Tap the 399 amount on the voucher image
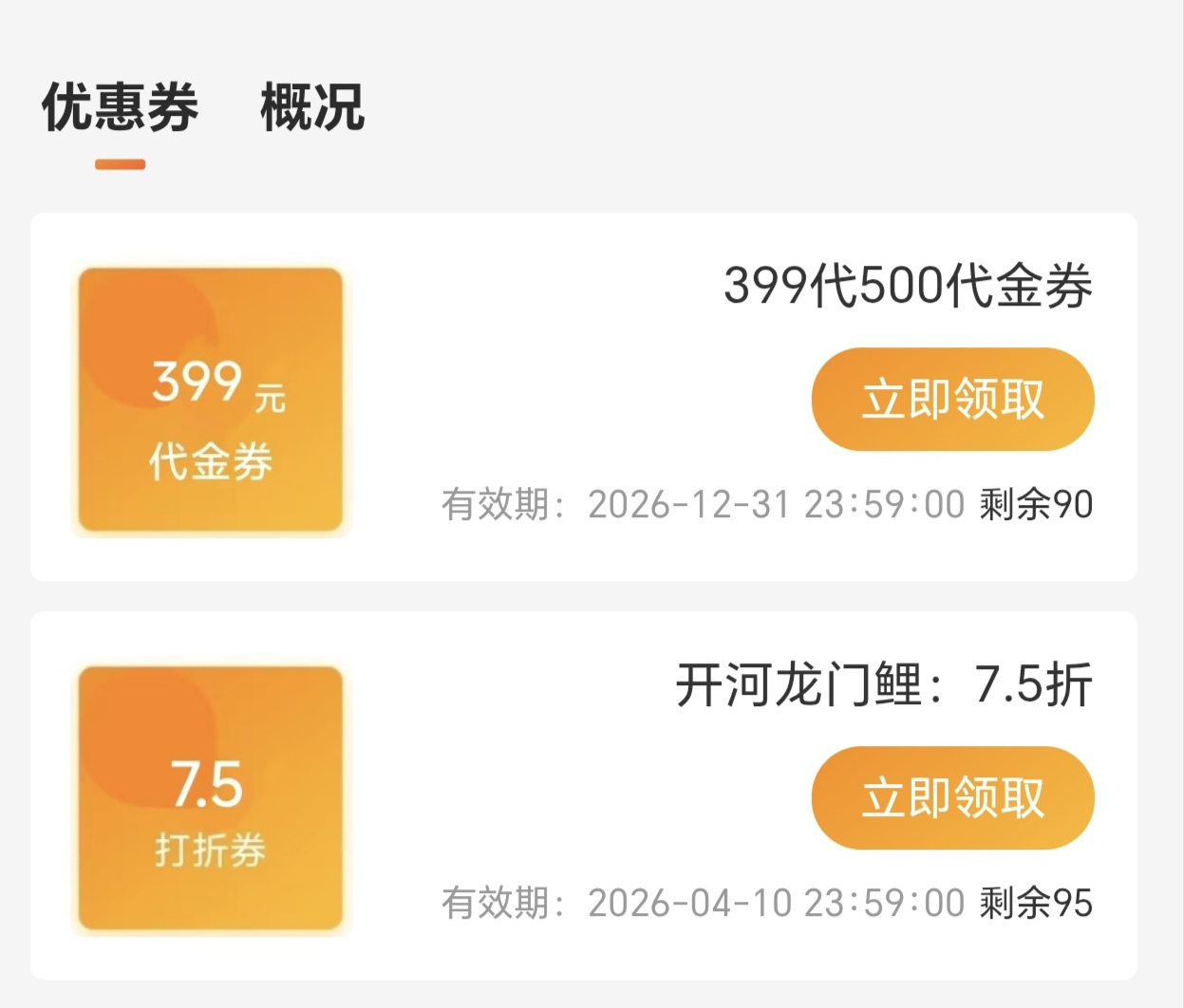Viewport: 1184px width, 1008px height. [197, 382]
